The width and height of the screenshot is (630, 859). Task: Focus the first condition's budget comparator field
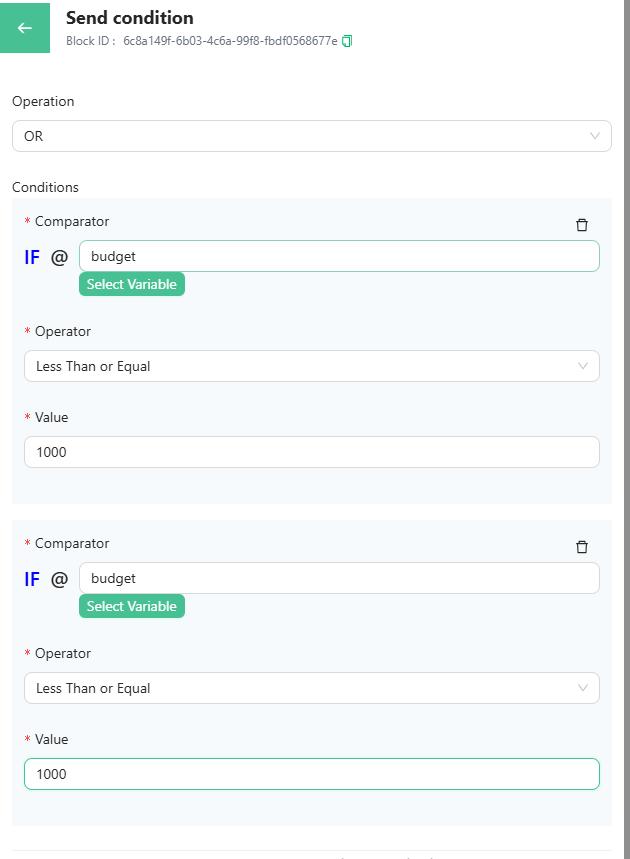[338, 256]
